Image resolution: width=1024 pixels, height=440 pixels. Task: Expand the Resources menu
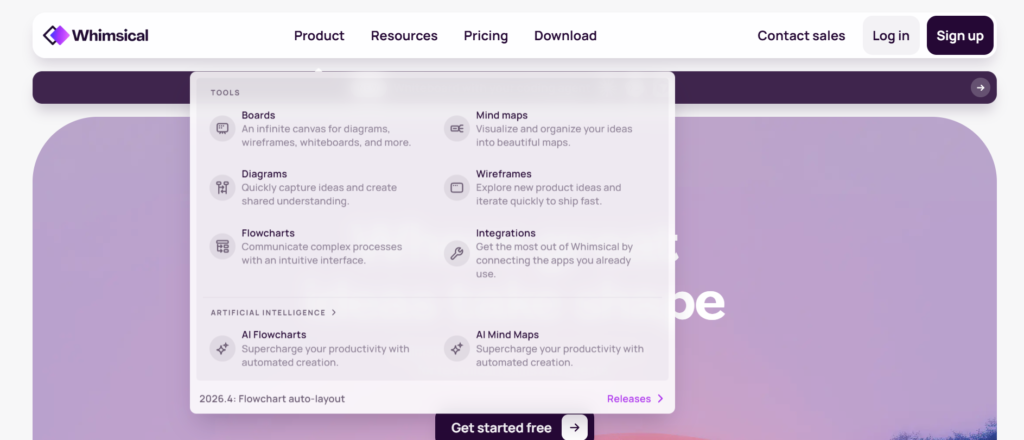[x=404, y=36]
